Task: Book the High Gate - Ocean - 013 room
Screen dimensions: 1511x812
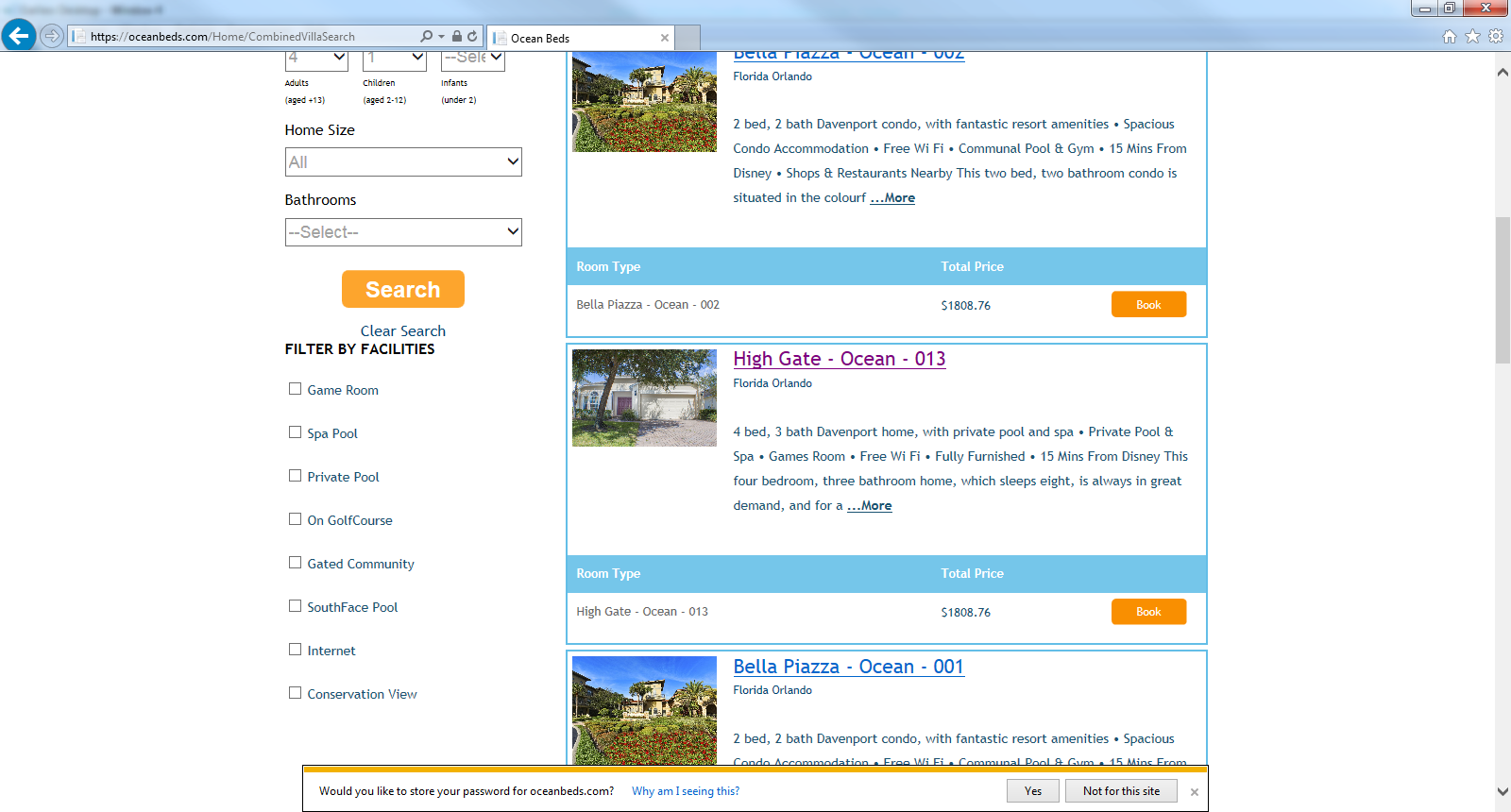Action: [1148, 612]
